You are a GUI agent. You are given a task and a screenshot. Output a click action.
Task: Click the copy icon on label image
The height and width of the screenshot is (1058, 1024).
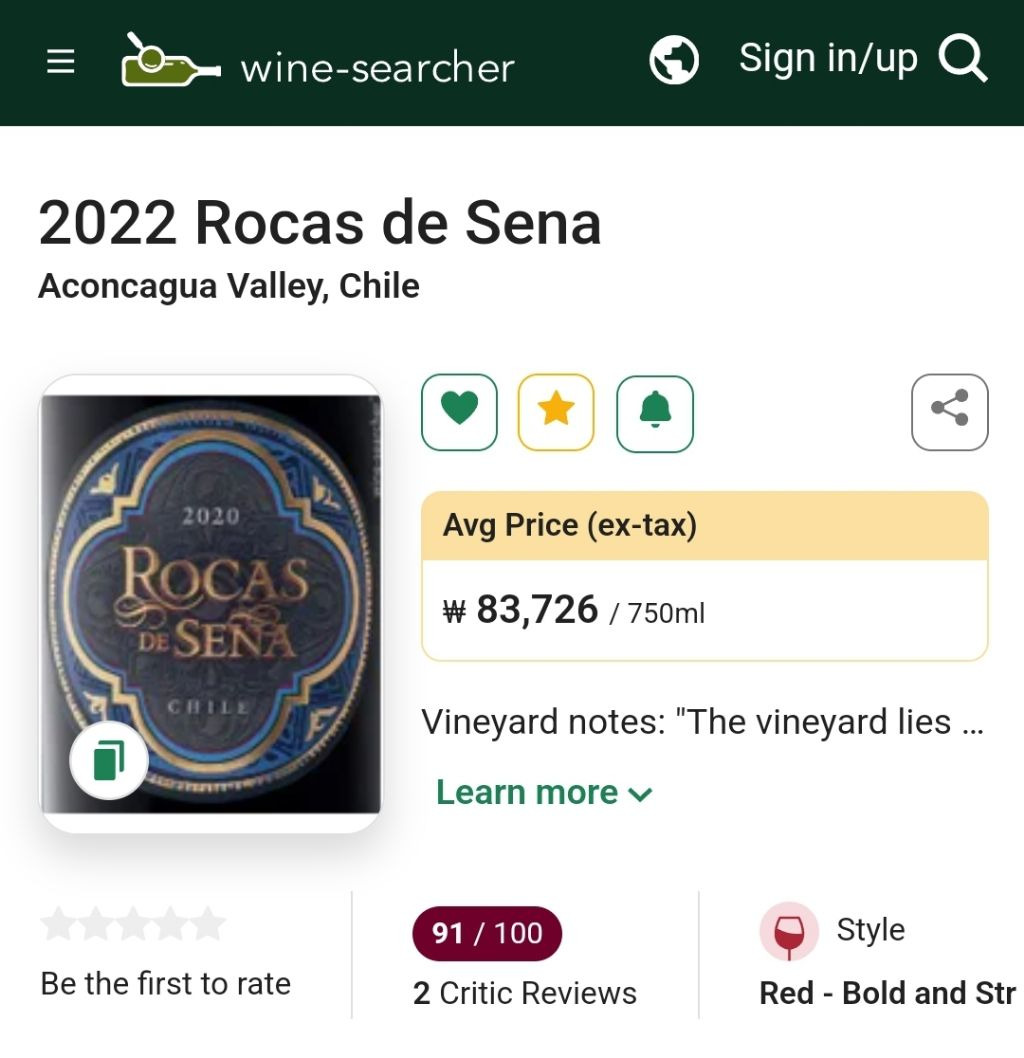click(x=109, y=760)
